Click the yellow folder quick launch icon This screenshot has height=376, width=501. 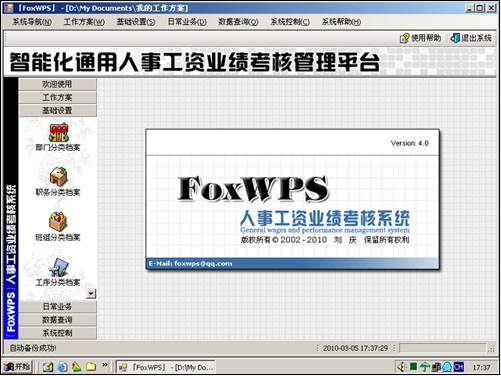(x=91, y=367)
